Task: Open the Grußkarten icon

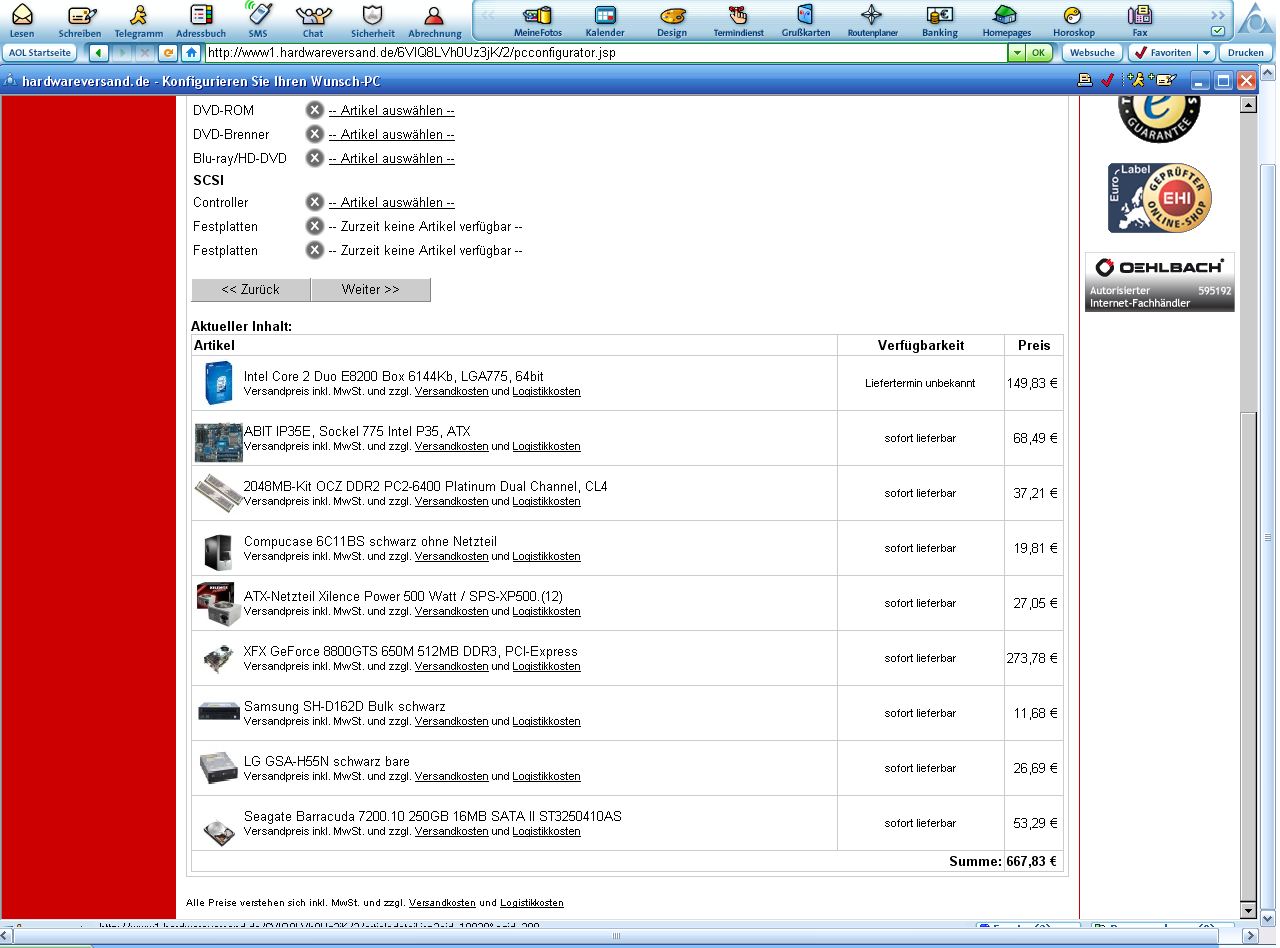Action: 805,15
